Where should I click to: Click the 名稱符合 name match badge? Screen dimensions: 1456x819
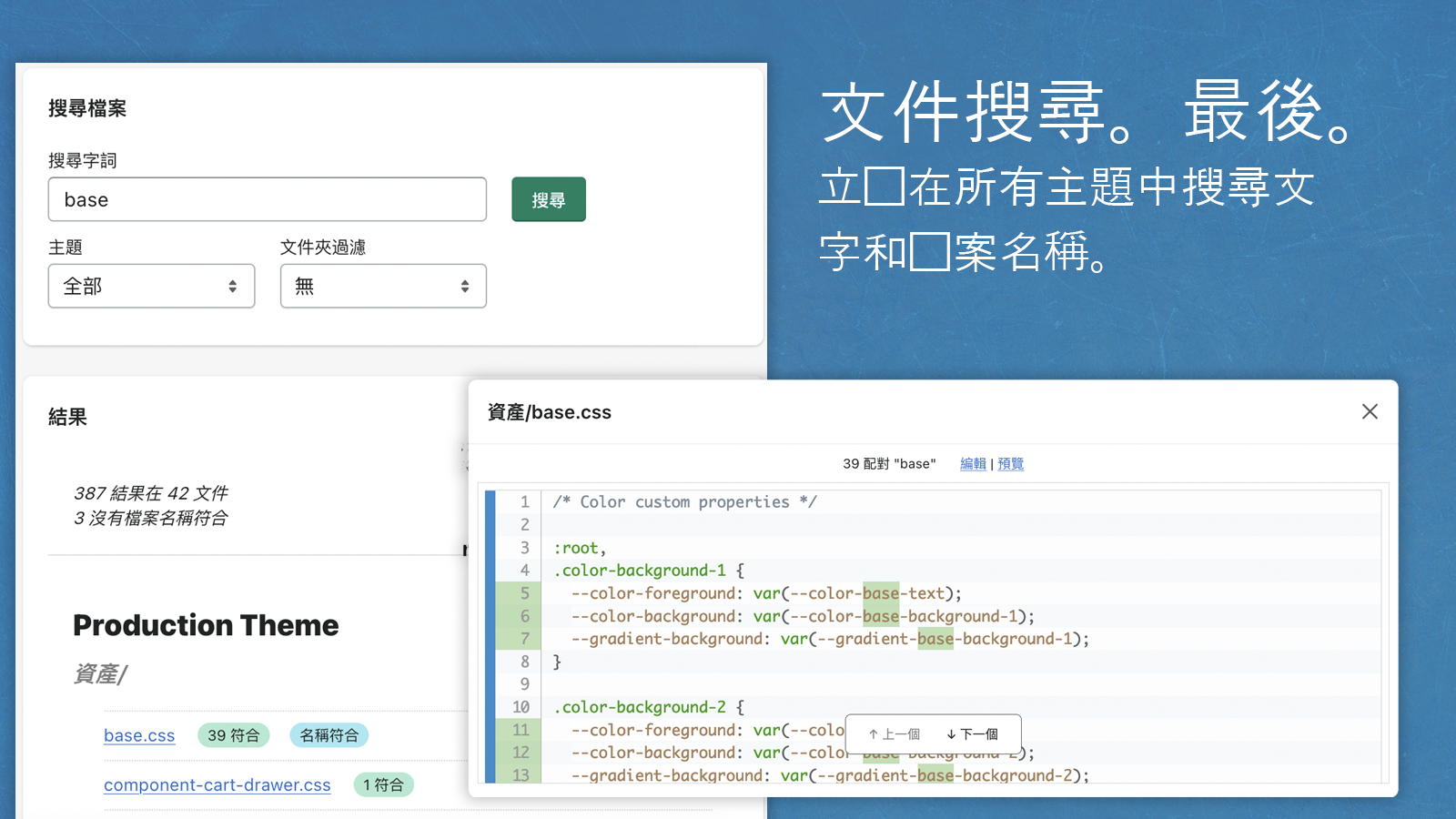pos(329,735)
